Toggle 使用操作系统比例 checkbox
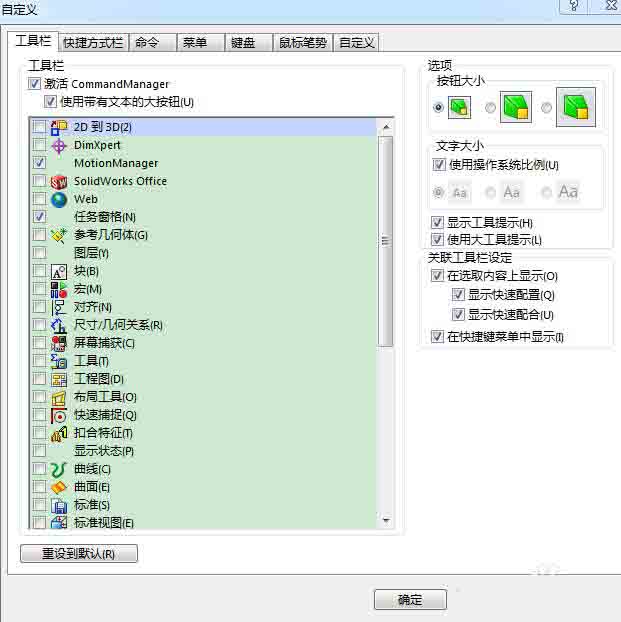The image size is (621, 622). (439, 164)
